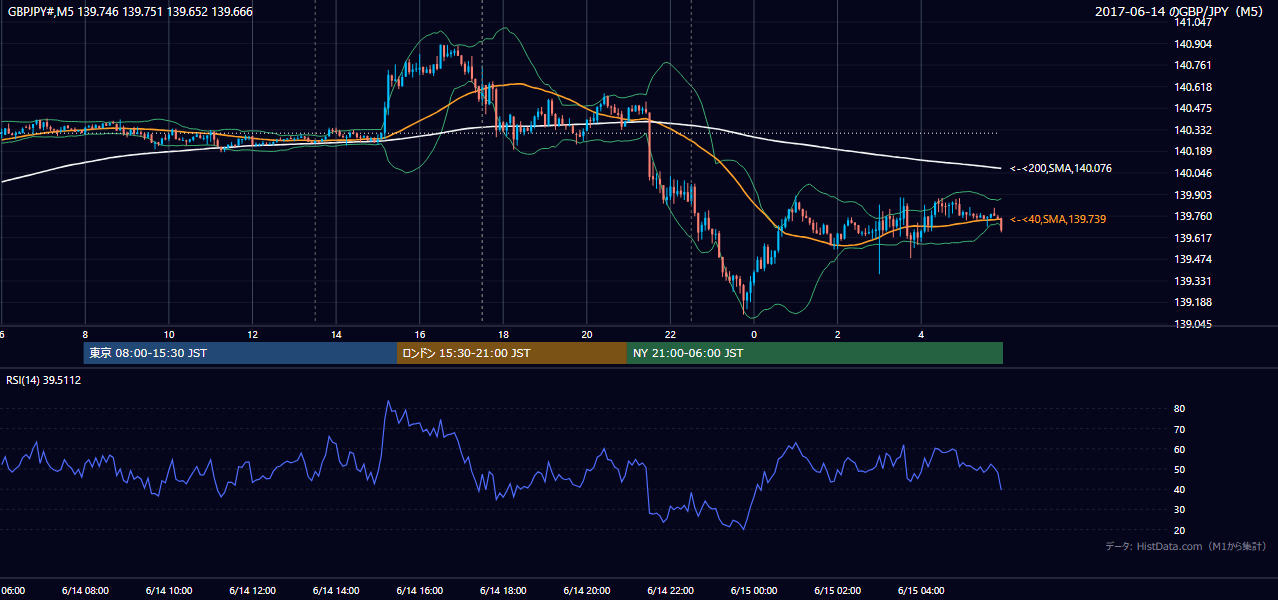Click hour label 8 under price chart
Screen dimensions: 1278x600
point(85,335)
